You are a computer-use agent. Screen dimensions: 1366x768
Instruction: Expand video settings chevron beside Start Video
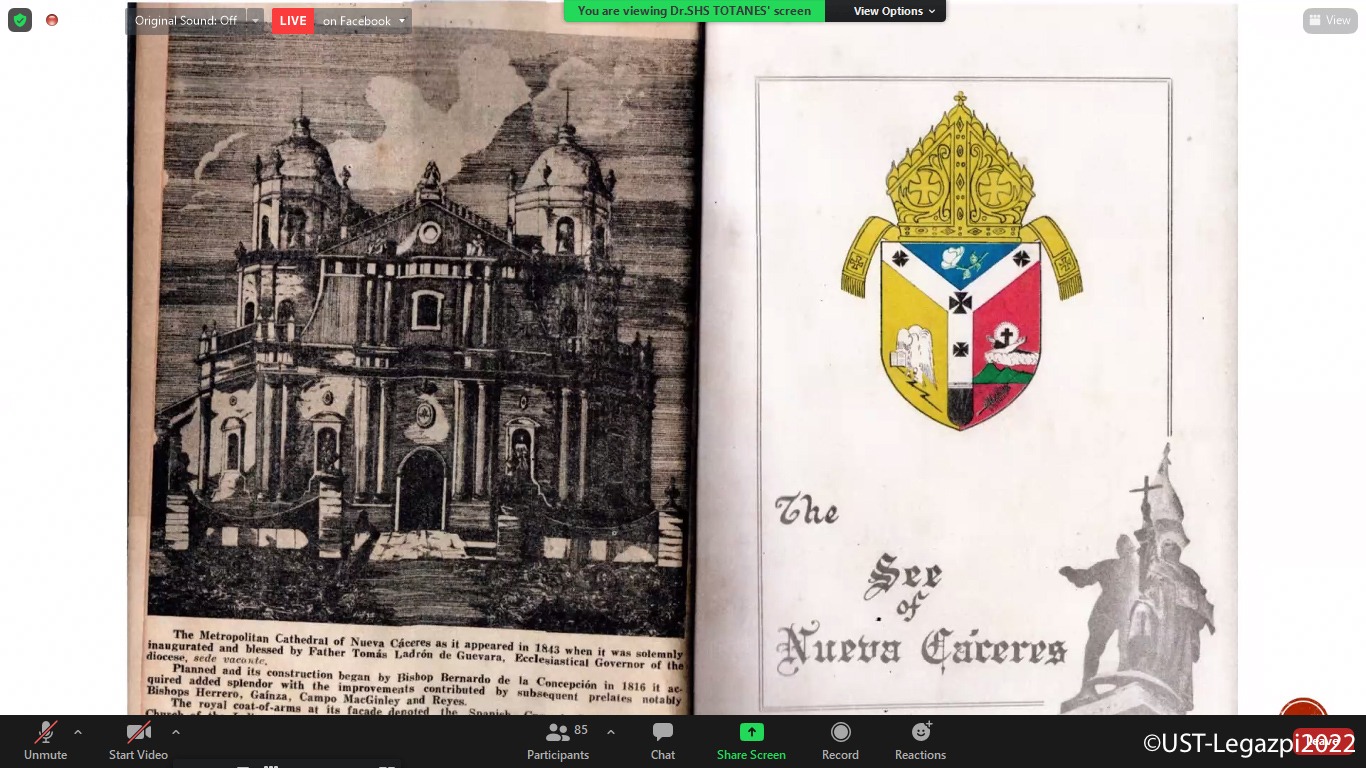tap(176, 732)
